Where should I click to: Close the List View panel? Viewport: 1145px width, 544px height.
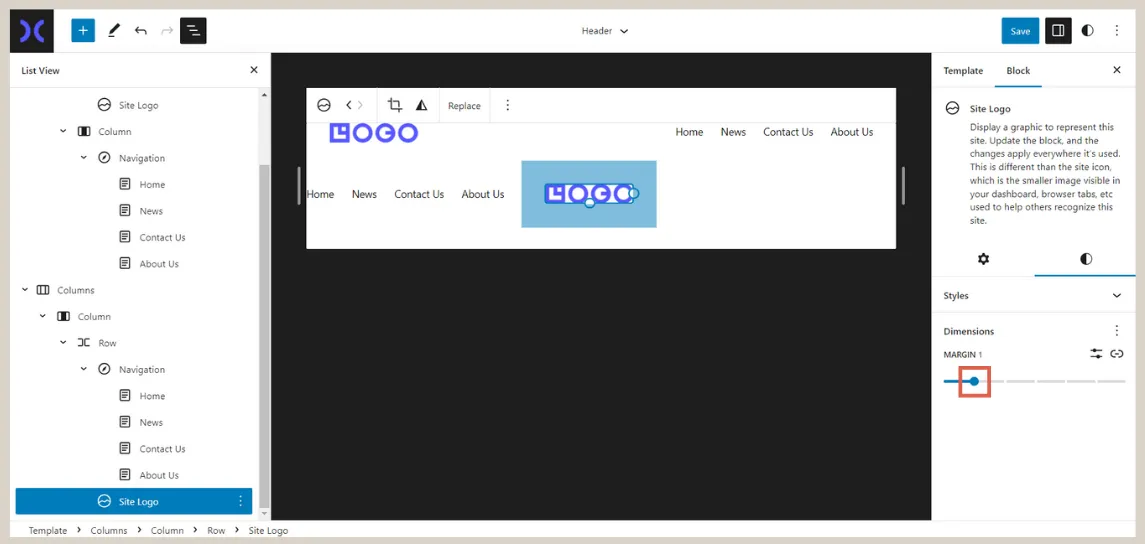[253, 70]
